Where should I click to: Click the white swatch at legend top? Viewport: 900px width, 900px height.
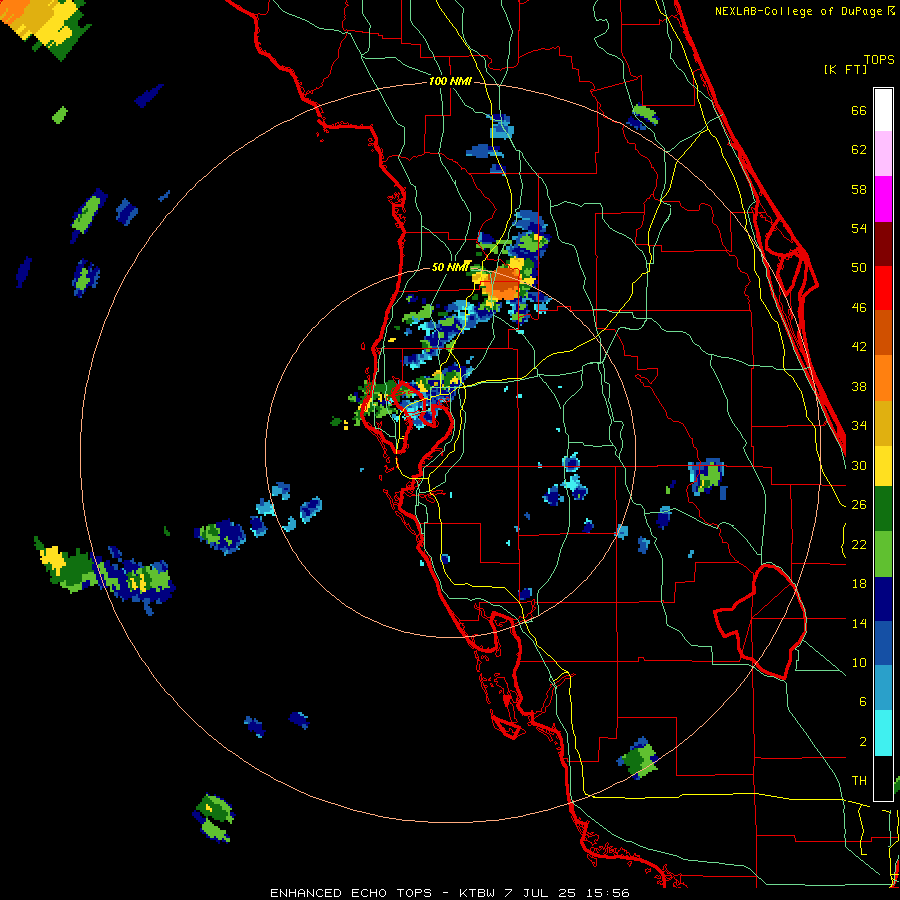[x=883, y=110]
